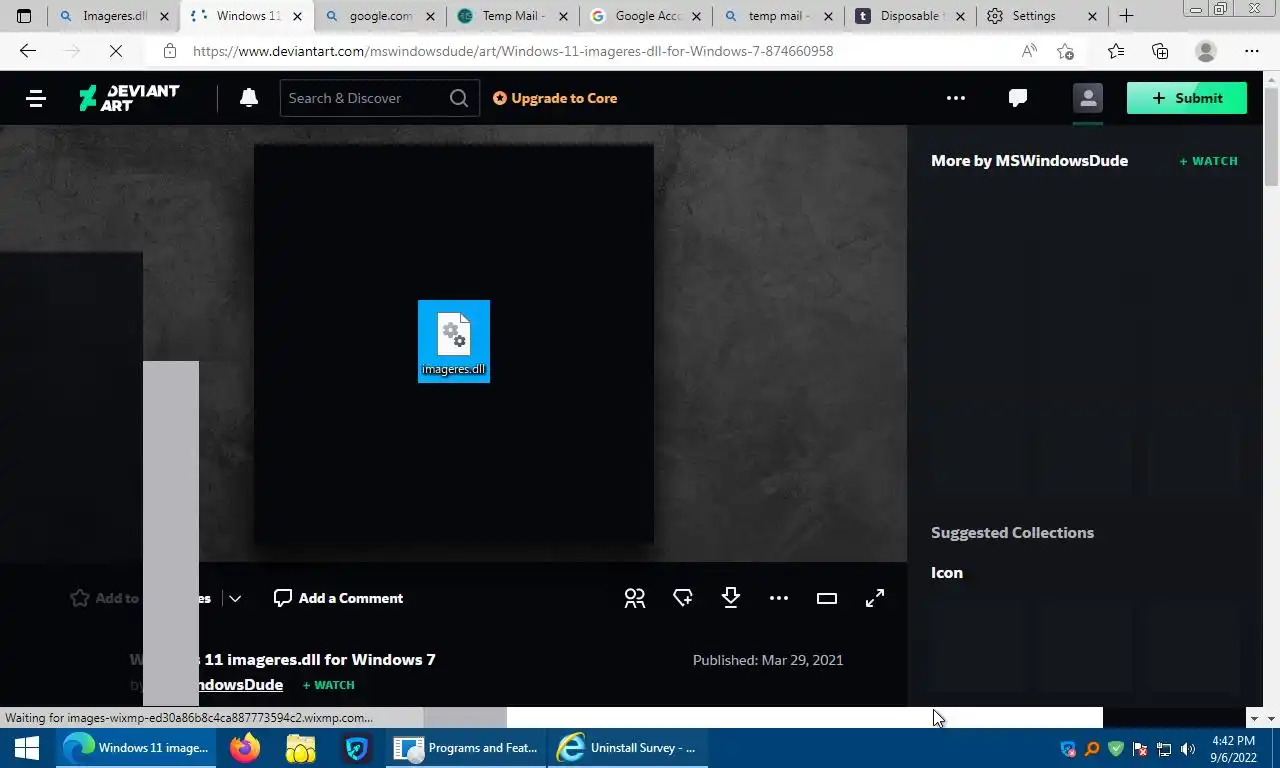The height and width of the screenshot is (768, 1280).
Task: Toggle theater mode rectangle icon
Action: [827, 598]
